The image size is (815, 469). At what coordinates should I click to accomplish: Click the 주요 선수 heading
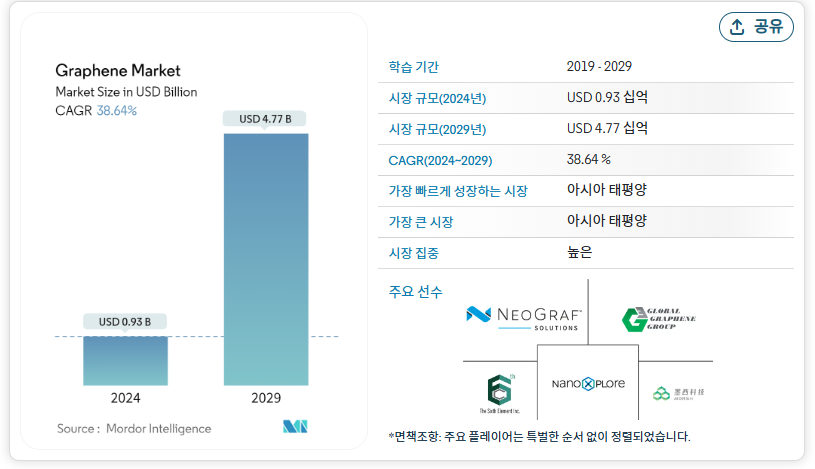pos(415,292)
